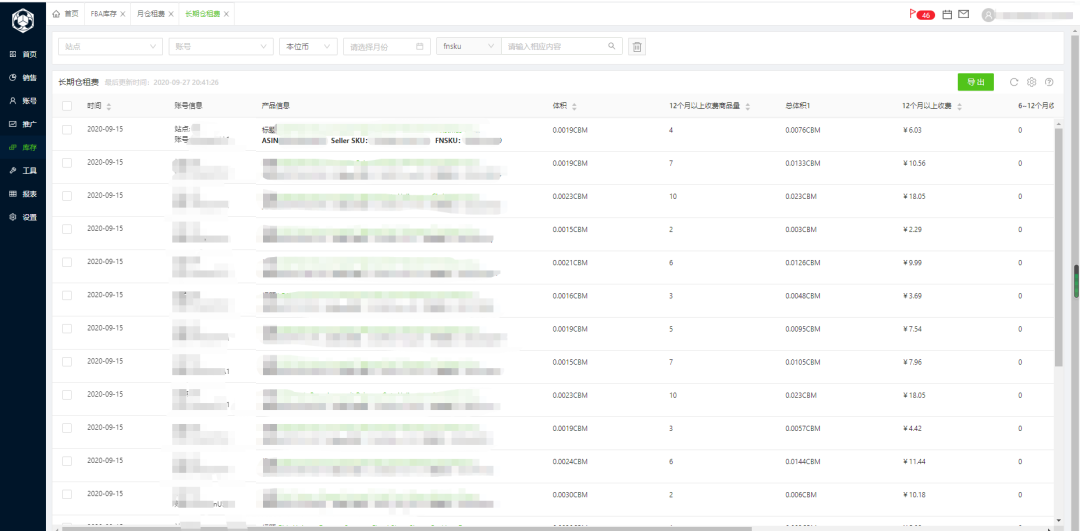This screenshot has height=531, width=1080.
Task: Click the app logo in the sidebar
Action: [22, 21]
